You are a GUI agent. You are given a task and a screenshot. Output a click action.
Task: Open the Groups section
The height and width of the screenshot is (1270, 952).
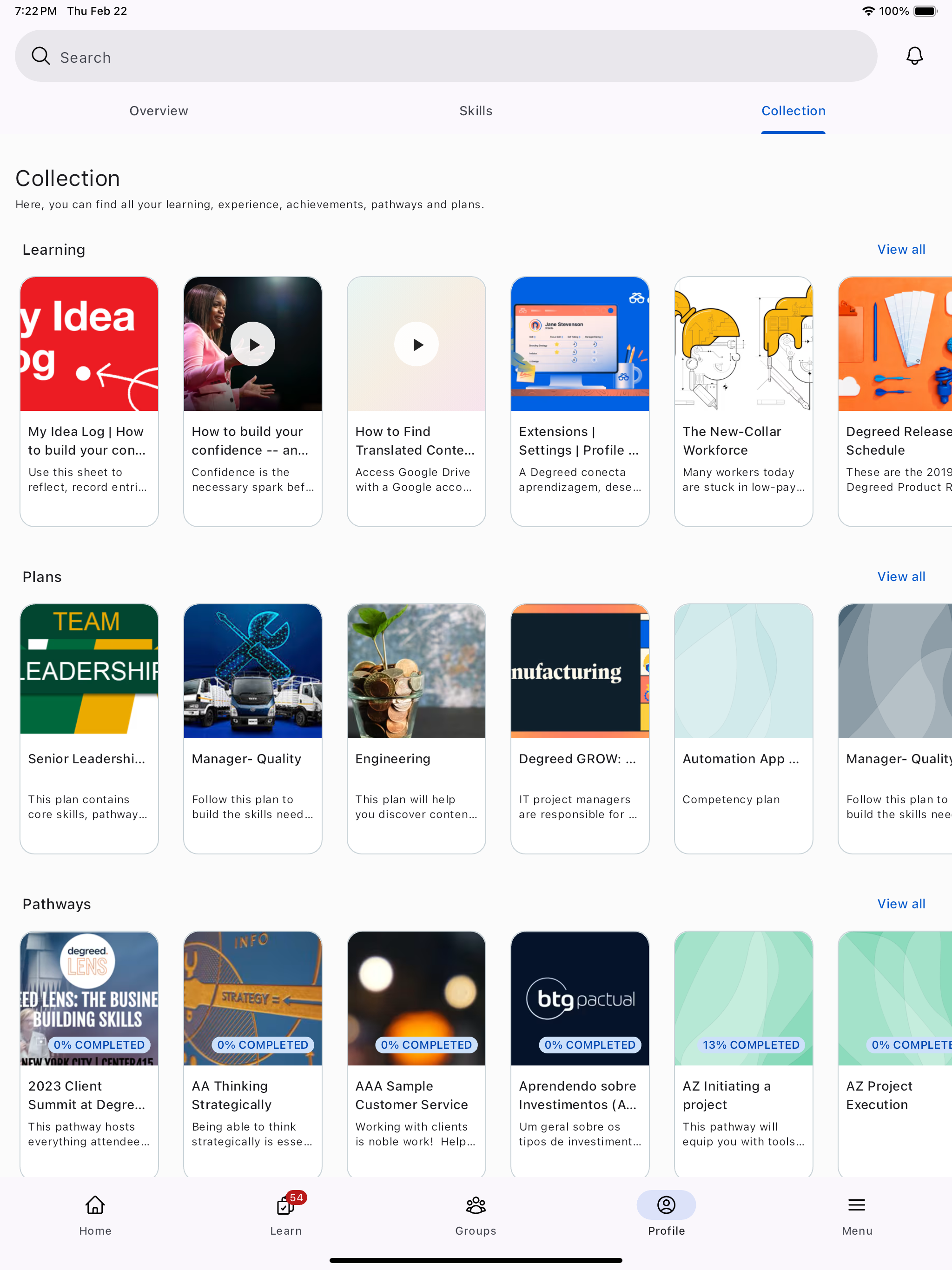[476, 1216]
